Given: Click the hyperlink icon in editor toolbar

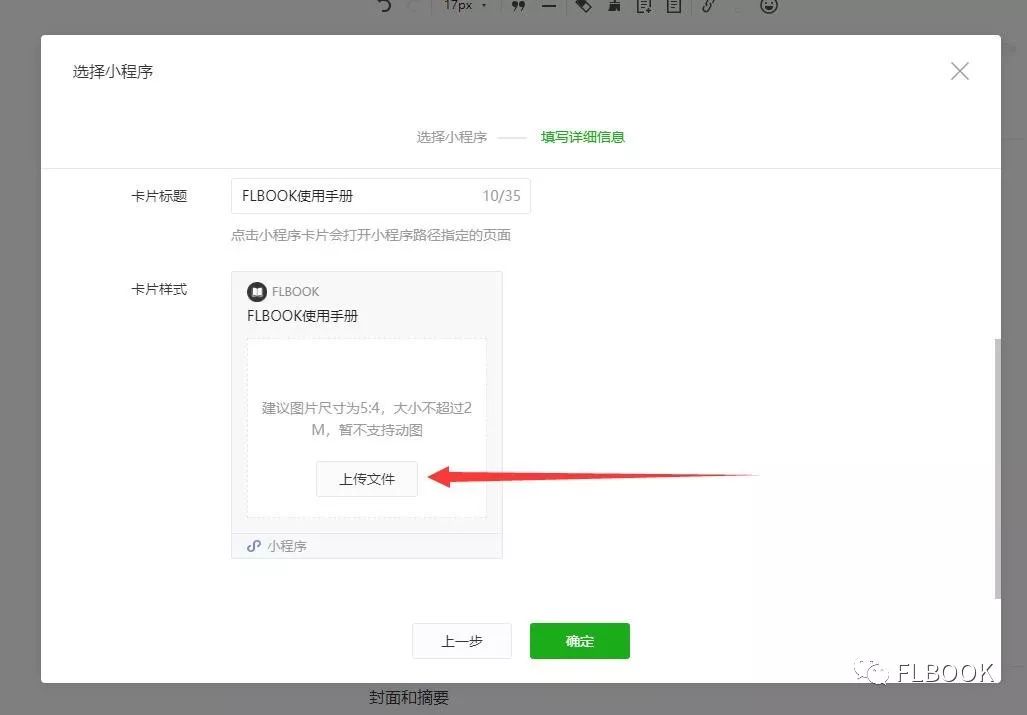Looking at the screenshot, I should [x=708, y=6].
